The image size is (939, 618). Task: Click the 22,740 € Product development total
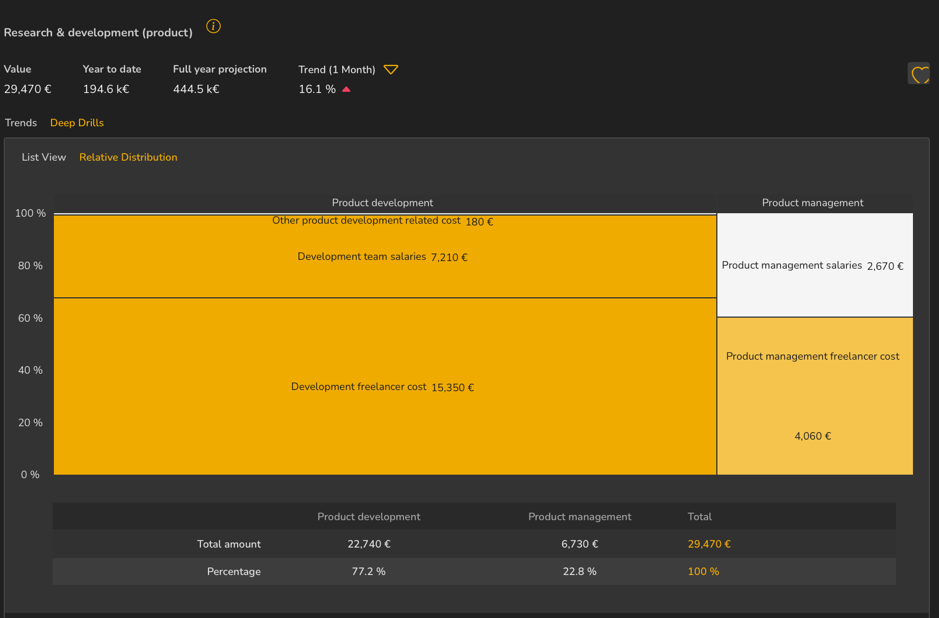point(369,544)
